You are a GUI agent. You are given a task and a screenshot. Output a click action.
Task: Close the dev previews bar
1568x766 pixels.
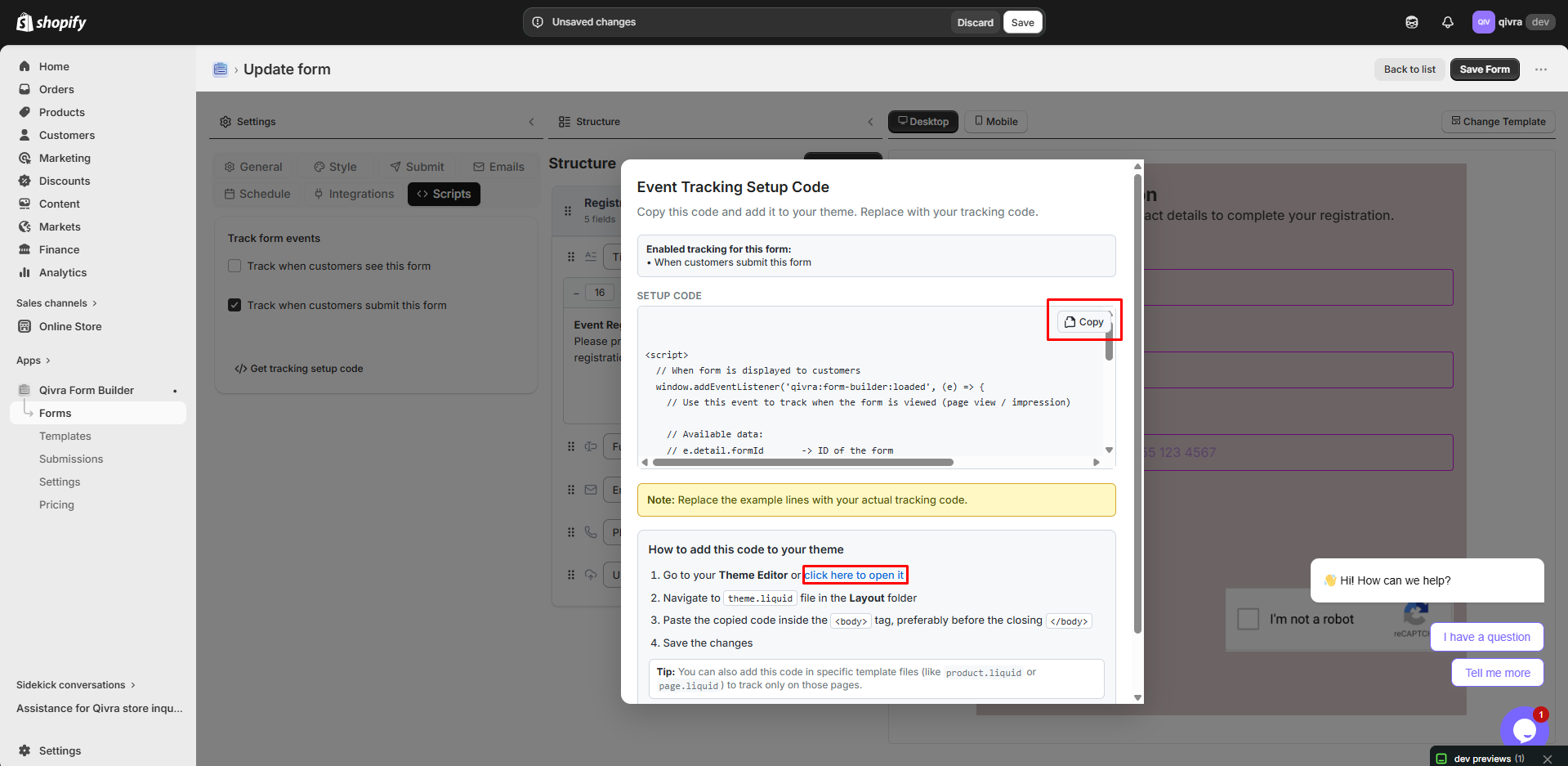tap(1547, 759)
